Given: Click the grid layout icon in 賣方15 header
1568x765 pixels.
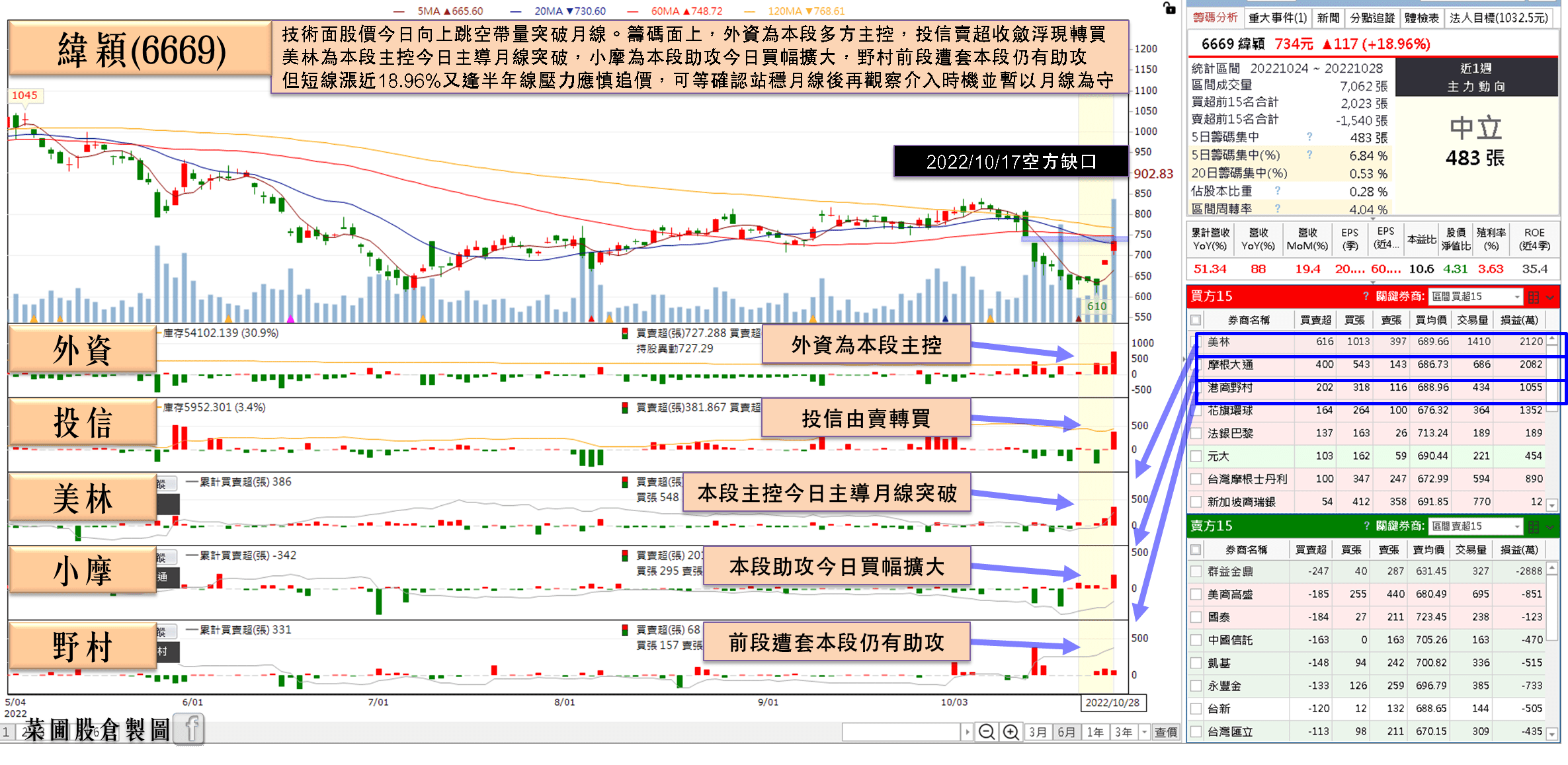Looking at the screenshot, I should point(1534,527).
